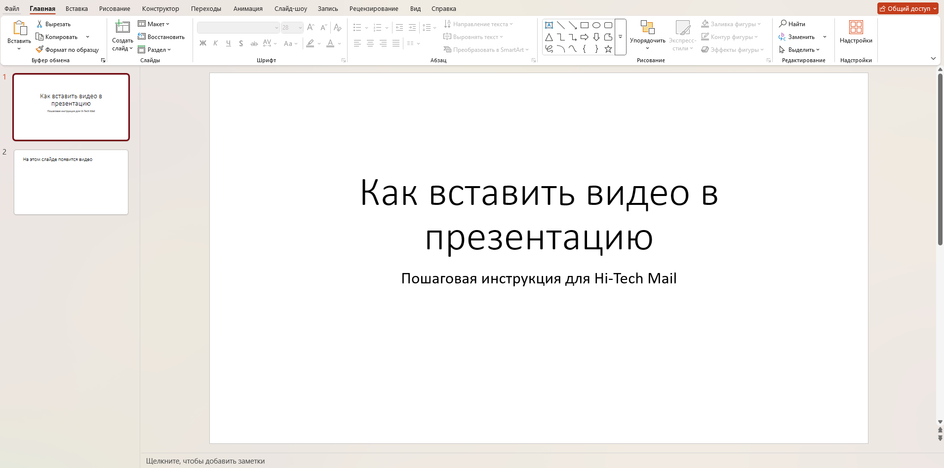The image size is (944, 468).
Task: Select the arc shape
Action: (560, 49)
